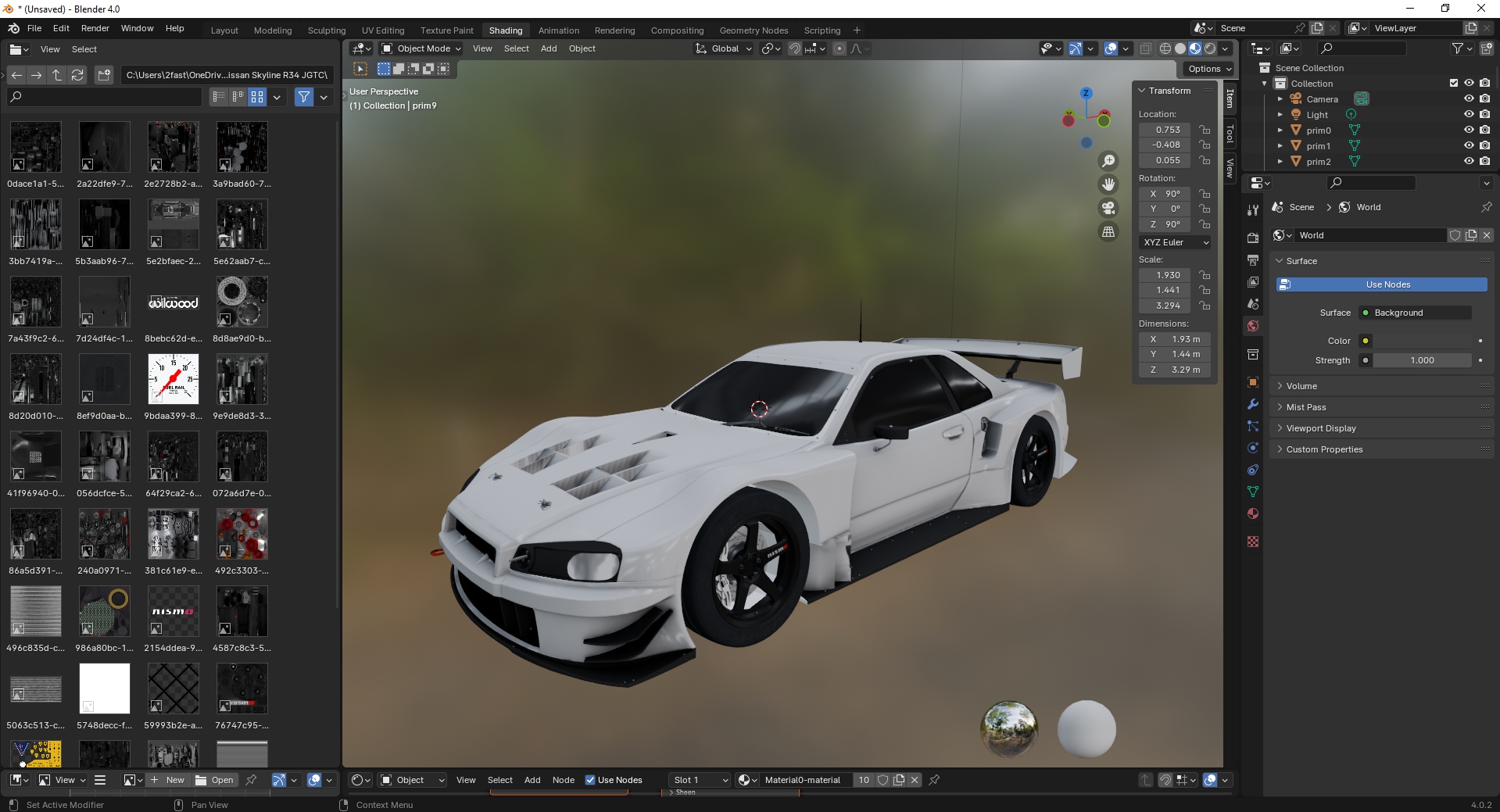
Task: Go back in file browser history
Action: [16, 75]
